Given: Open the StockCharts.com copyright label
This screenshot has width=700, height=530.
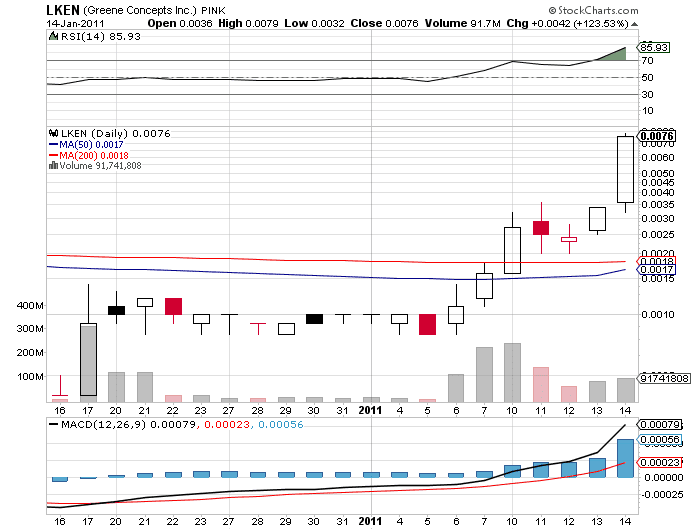Looking at the screenshot, I should (x=593, y=10).
